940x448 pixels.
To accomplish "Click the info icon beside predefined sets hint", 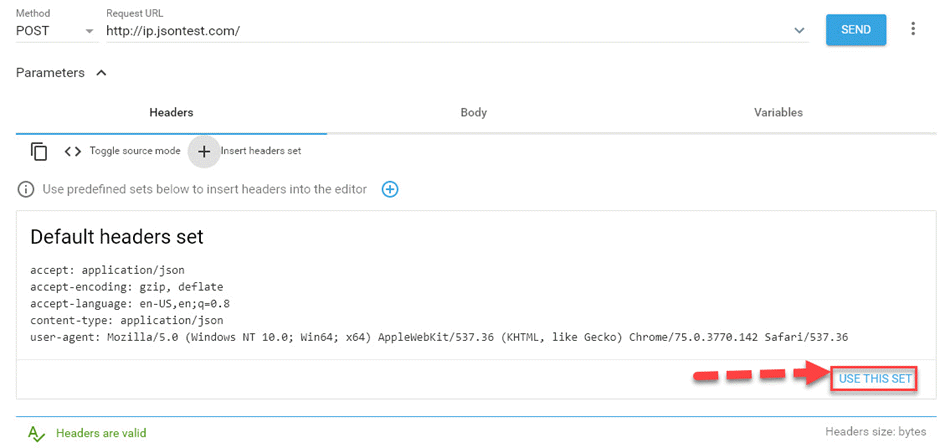I will (26, 189).
